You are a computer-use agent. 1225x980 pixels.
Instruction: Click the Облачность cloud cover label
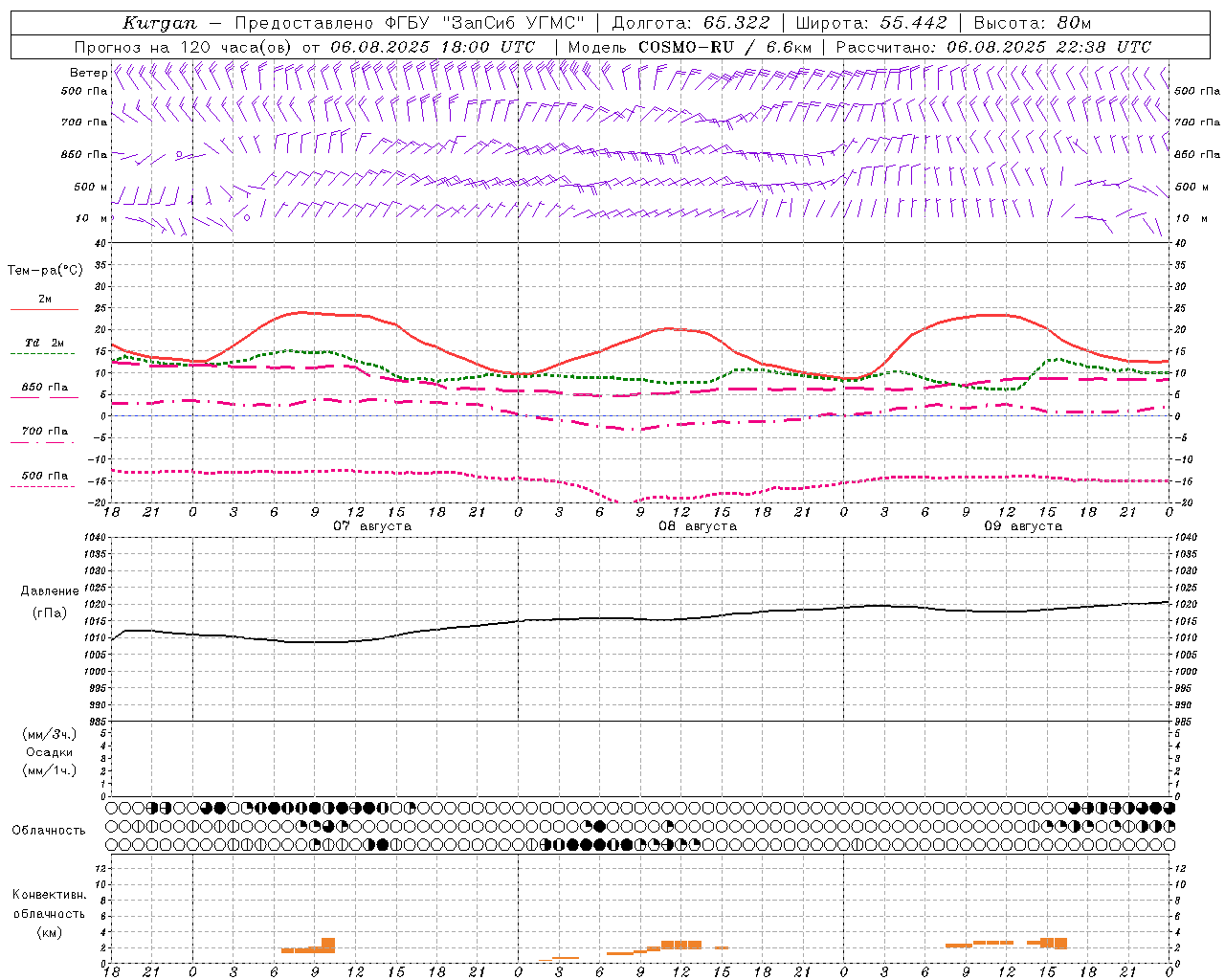tap(49, 830)
